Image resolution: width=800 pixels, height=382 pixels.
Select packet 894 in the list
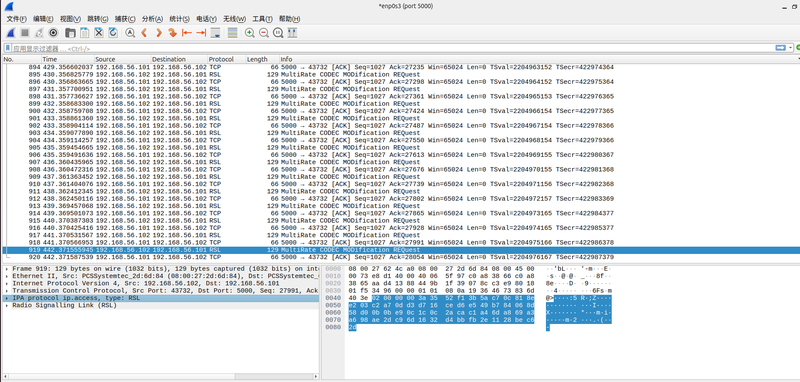pyautogui.click(x=401, y=67)
